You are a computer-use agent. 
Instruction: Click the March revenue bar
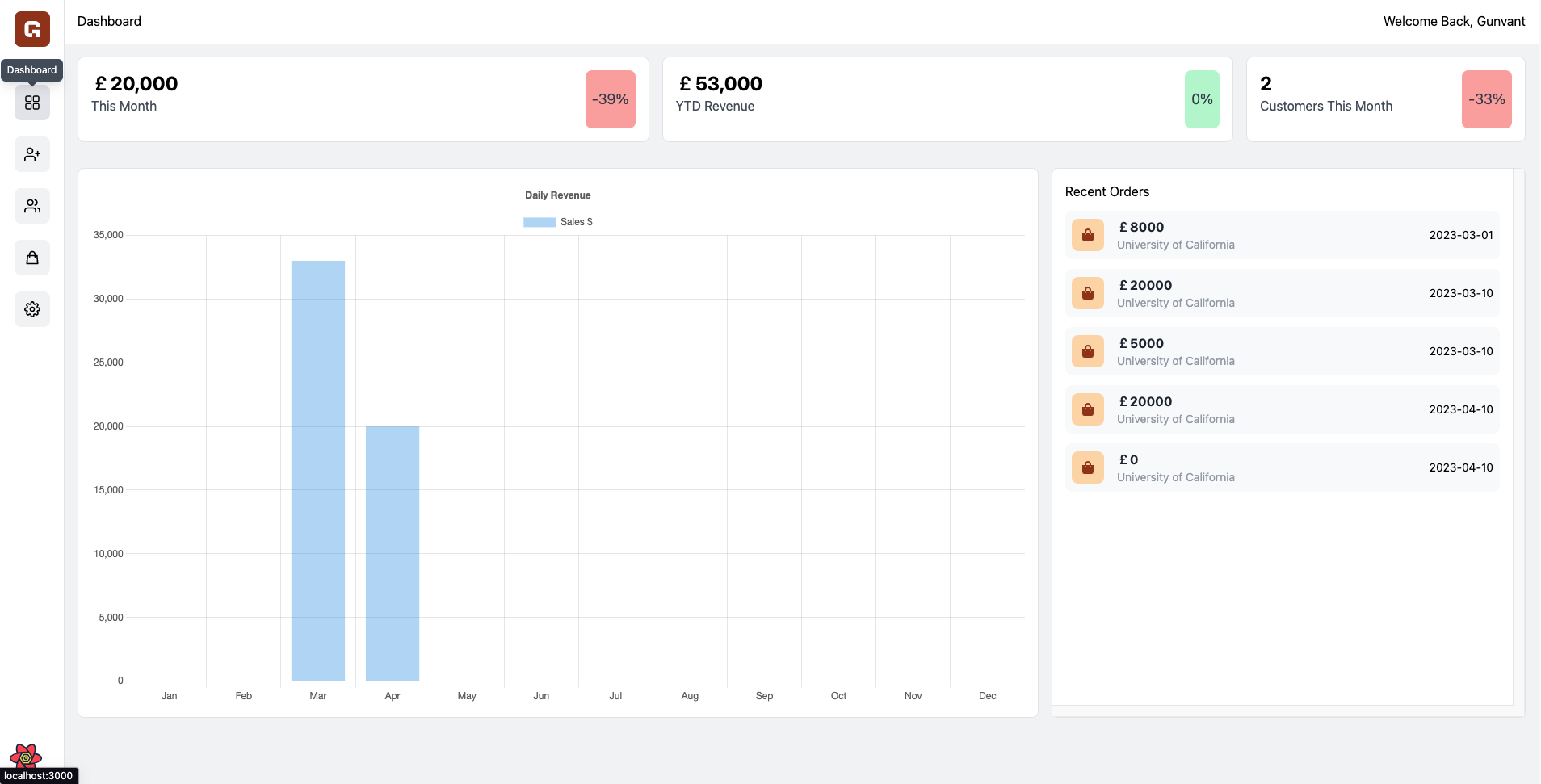point(318,471)
